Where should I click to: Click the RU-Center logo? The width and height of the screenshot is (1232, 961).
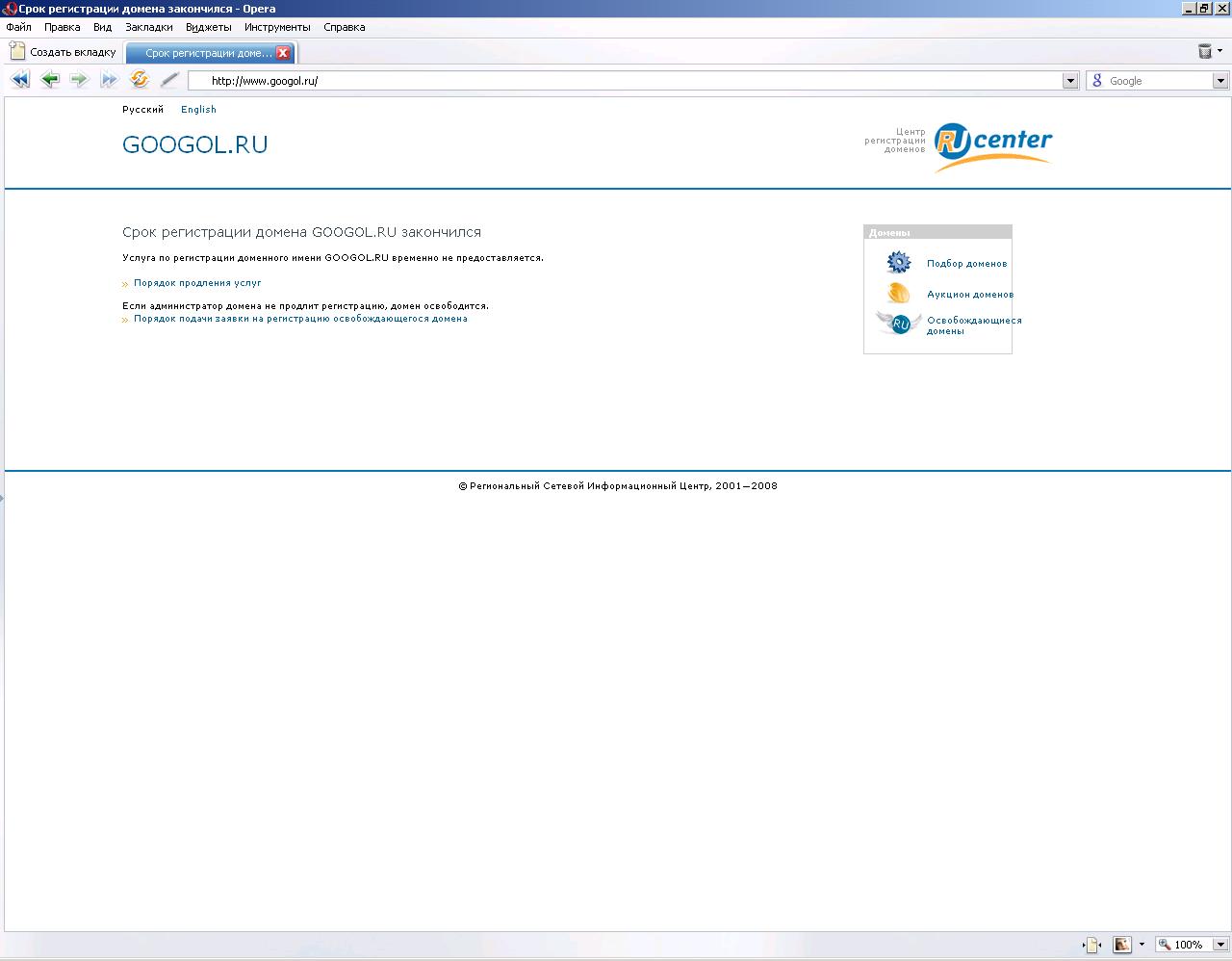(992, 147)
